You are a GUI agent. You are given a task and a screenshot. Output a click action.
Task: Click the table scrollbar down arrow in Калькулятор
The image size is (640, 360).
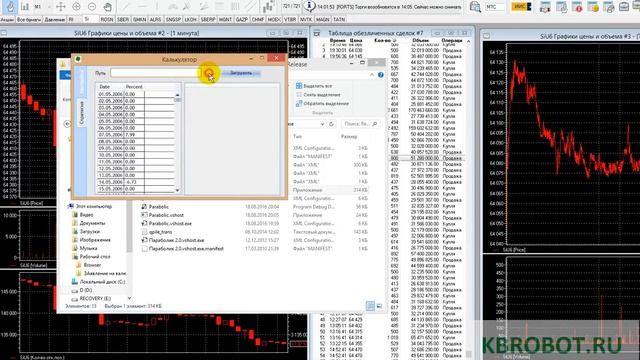click(x=178, y=190)
